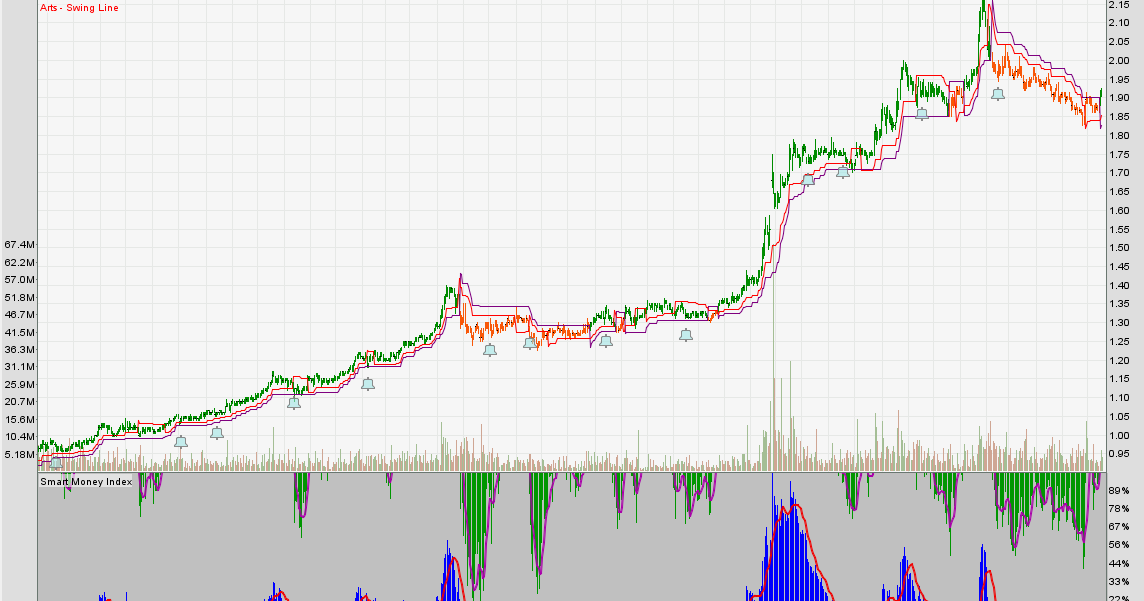
Task: Select the bell alert under the 1.40 spike
Action: 489,350
